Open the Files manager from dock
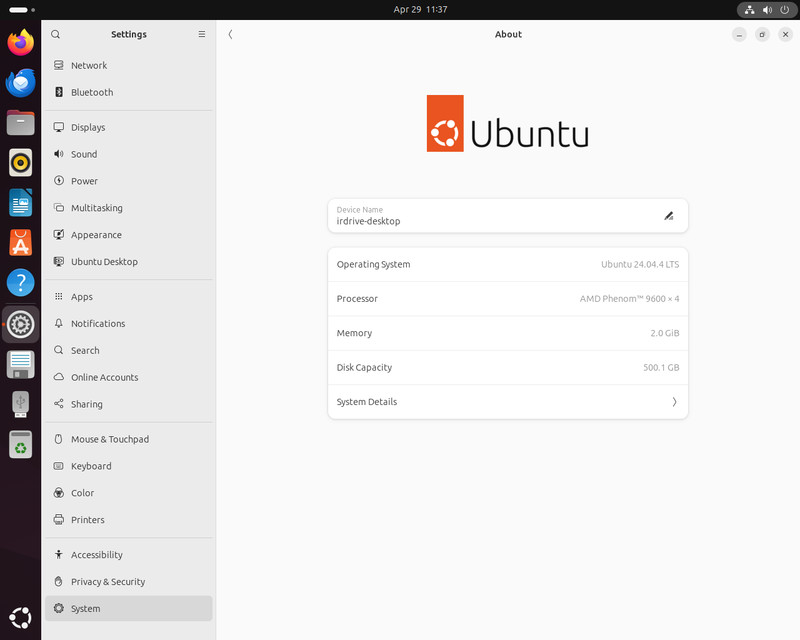 (20, 122)
